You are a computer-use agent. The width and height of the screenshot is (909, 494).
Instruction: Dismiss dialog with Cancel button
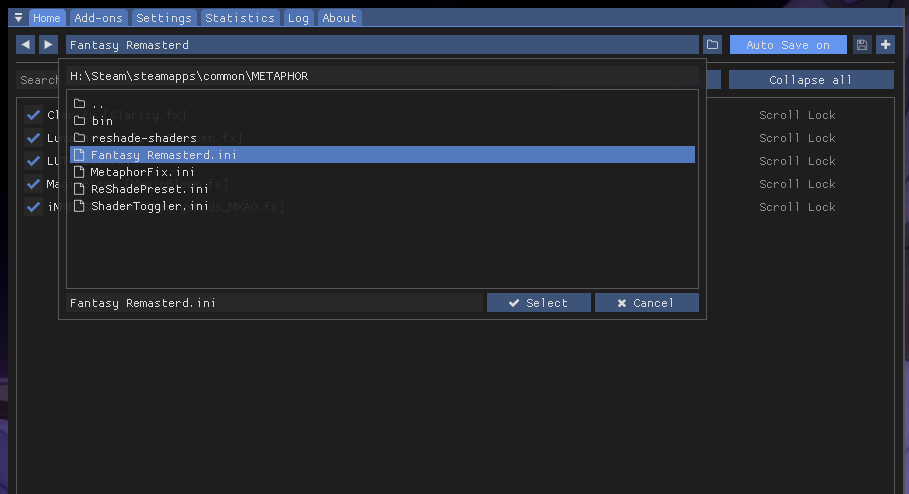tap(646, 303)
